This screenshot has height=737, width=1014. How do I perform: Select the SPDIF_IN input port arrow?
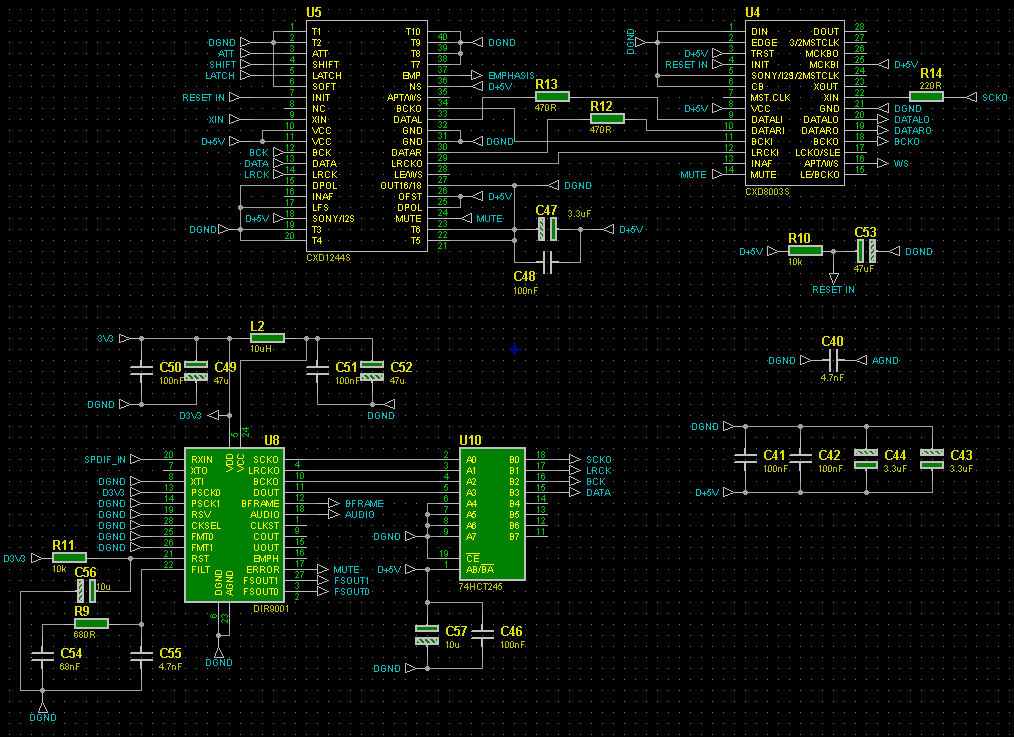[x=136, y=460]
